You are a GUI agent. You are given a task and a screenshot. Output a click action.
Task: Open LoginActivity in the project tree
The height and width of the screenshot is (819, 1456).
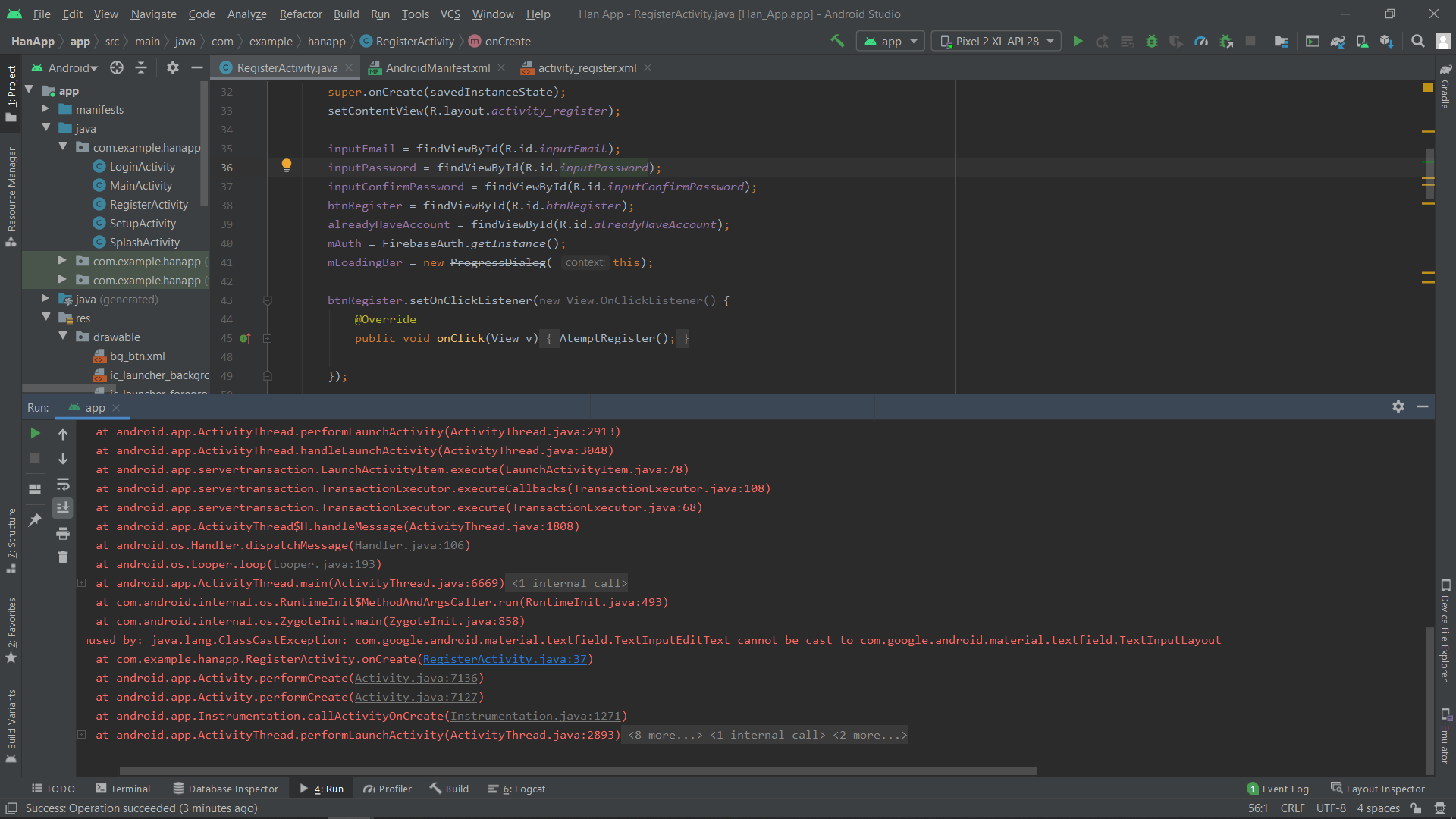142,167
